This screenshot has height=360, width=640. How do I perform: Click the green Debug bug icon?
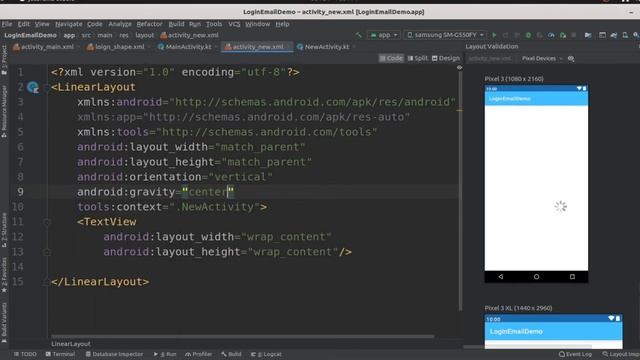[528, 35]
